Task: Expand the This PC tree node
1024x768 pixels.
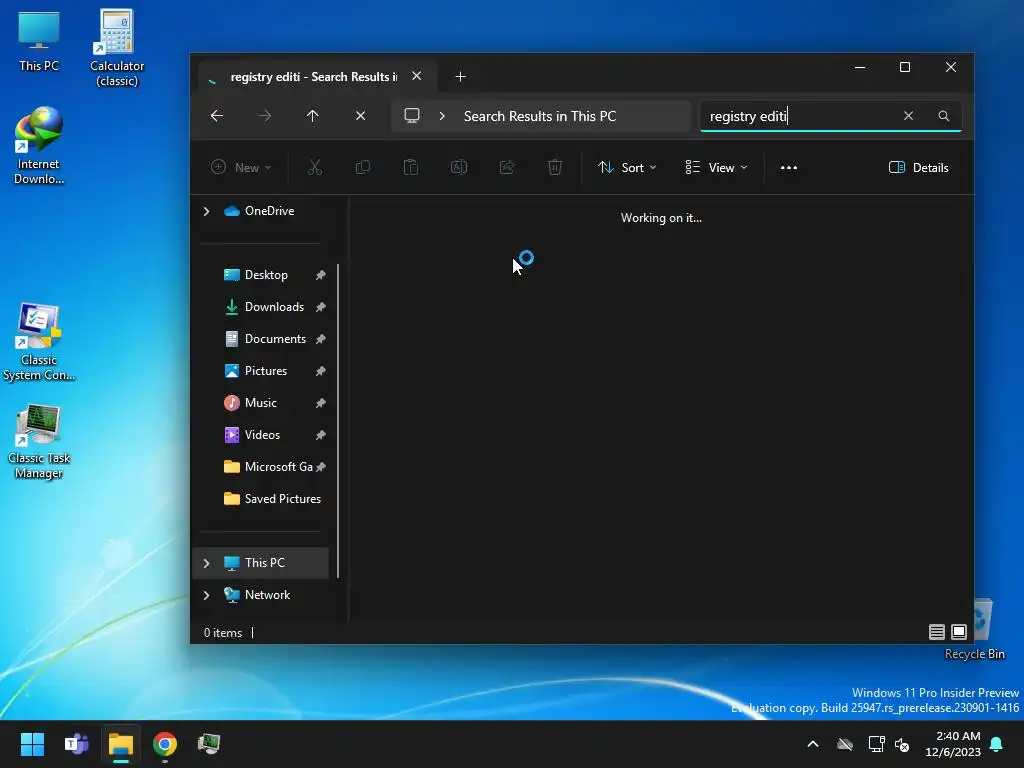Action: (206, 563)
